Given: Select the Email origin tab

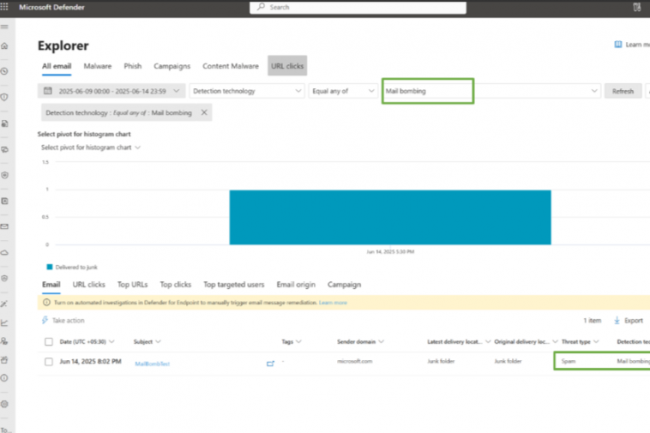Looking at the screenshot, I should pyautogui.click(x=296, y=285).
